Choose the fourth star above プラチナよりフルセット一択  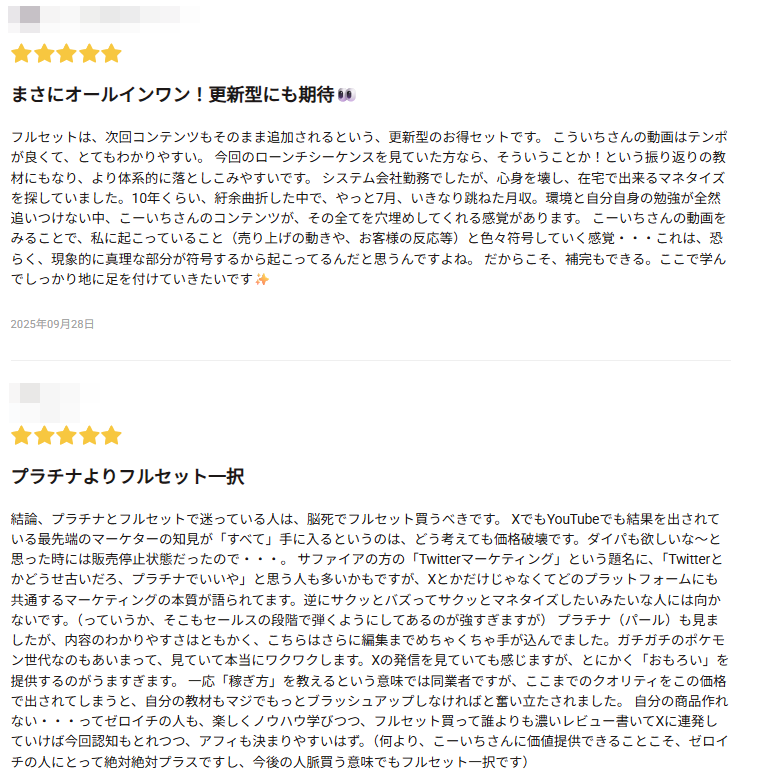point(88,435)
